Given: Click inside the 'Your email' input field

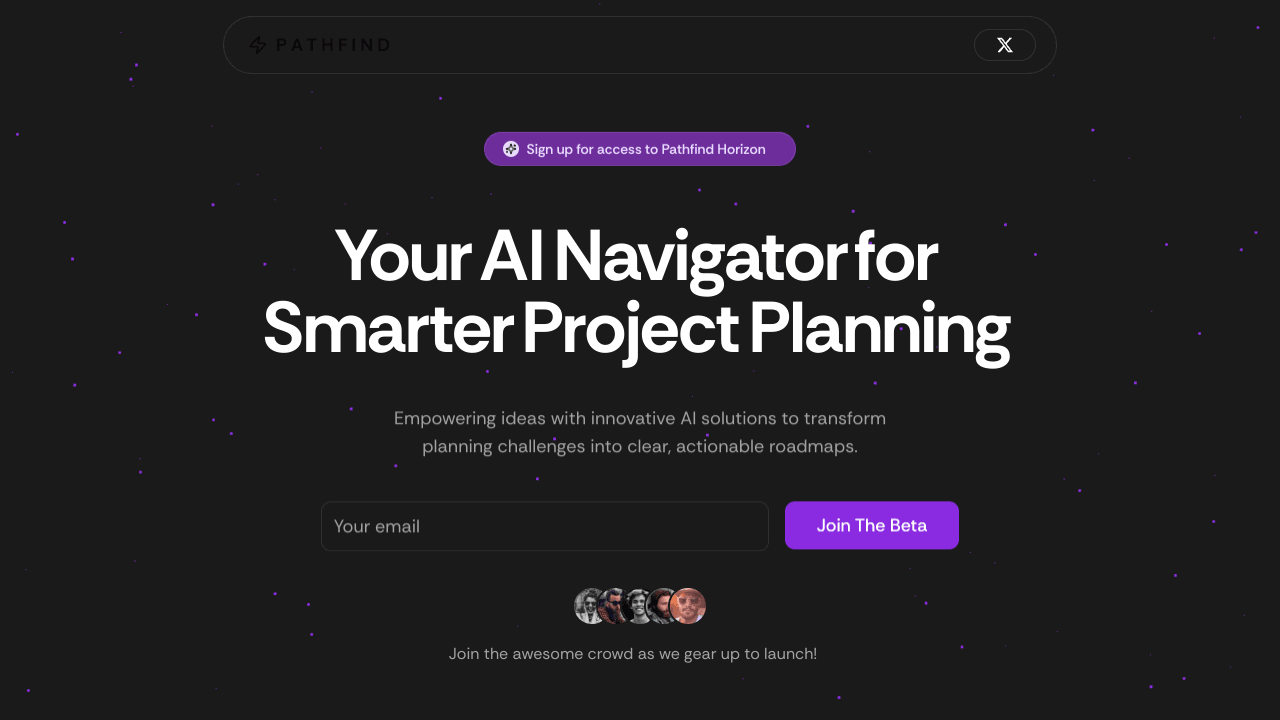Looking at the screenshot, I should tap(544, 525).
